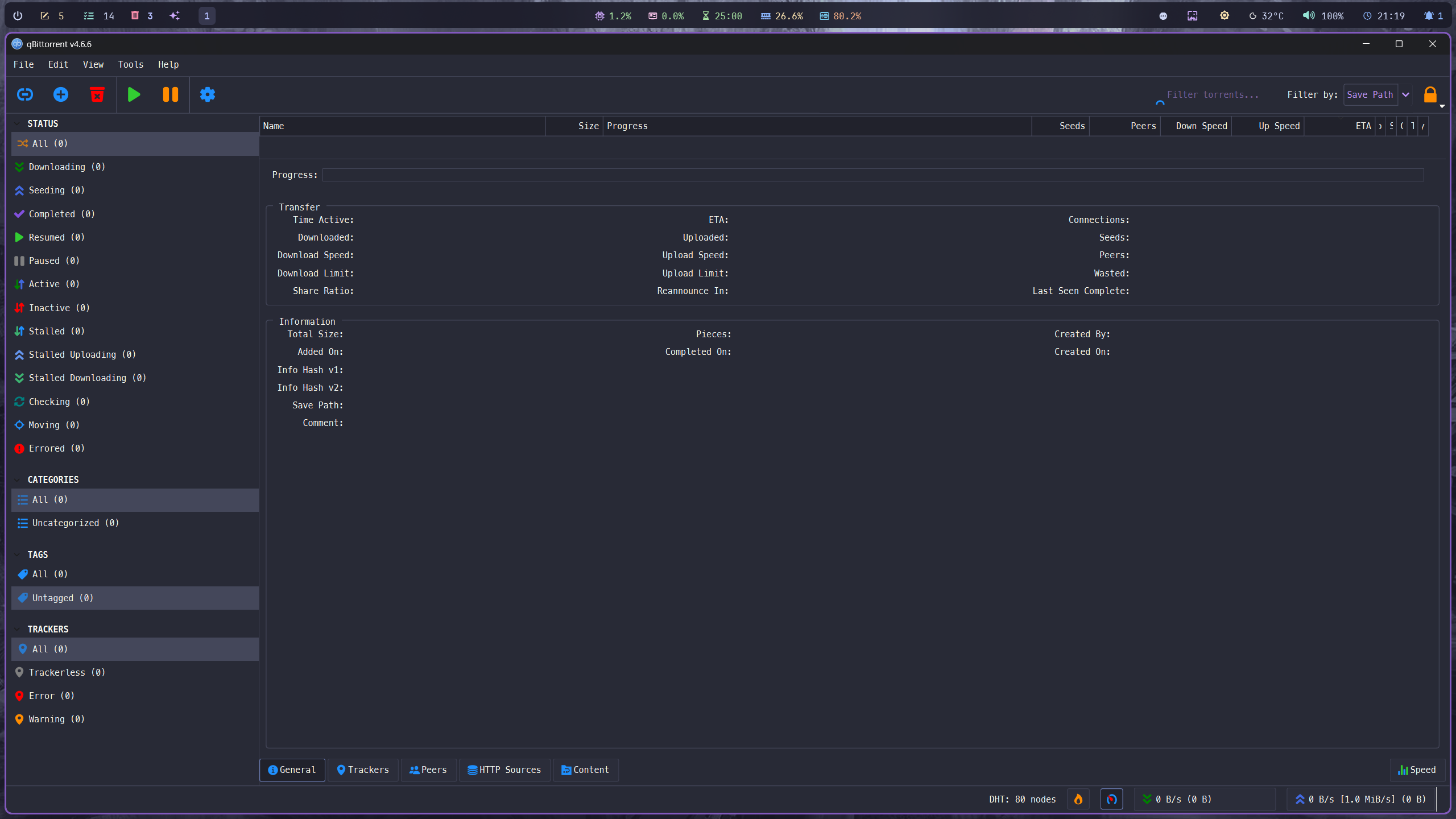Image resolution: width=1456 pixels, height=819 pixels.
Task: Select the Stalled Uploading (0) filter
Action: [135, 354]
